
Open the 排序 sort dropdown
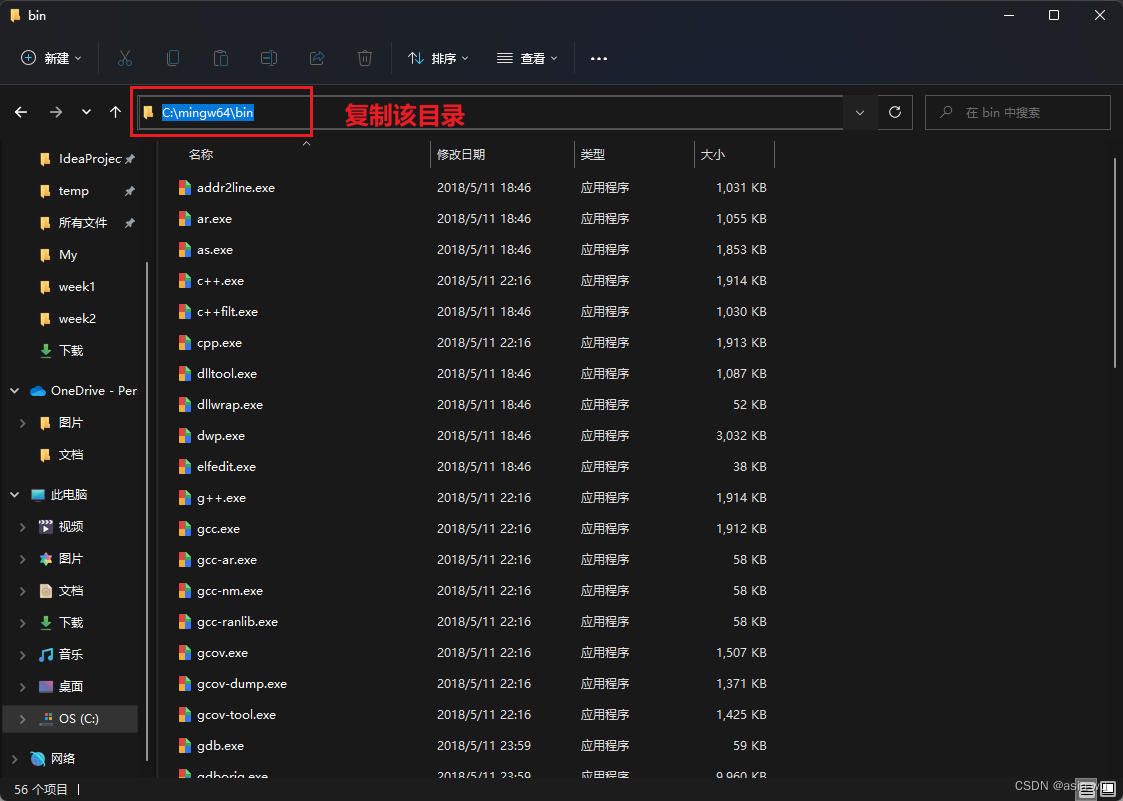(x=438, y=58)
